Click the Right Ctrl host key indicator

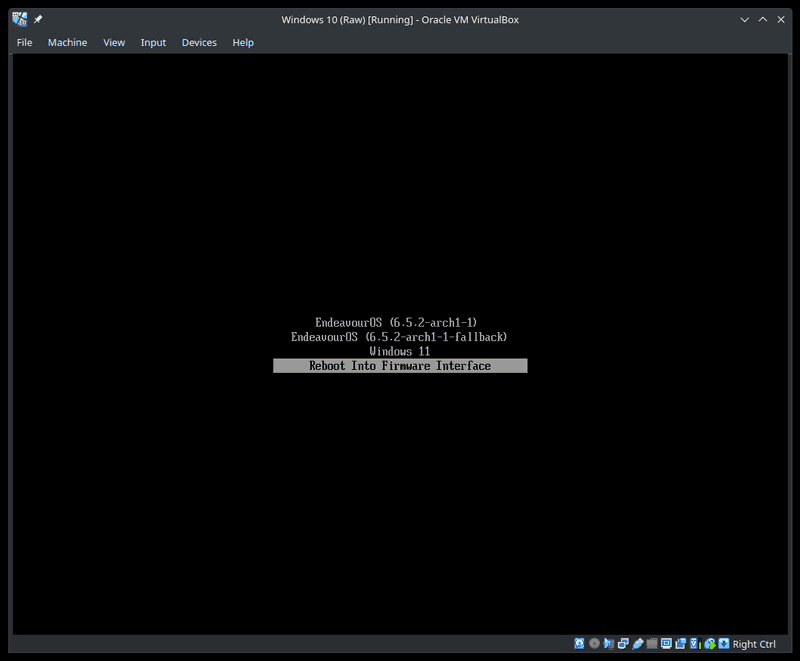pos(754,644)
